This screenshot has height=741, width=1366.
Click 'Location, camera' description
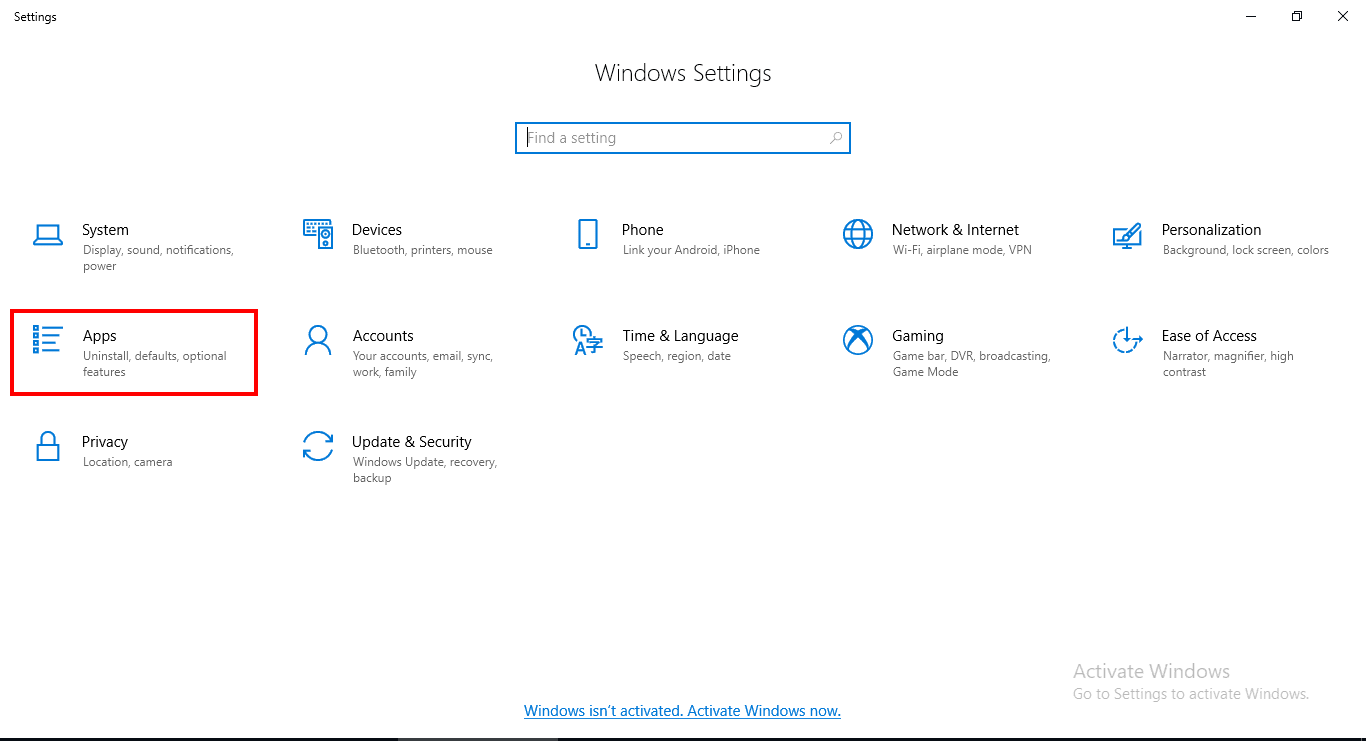click(128, 462)
